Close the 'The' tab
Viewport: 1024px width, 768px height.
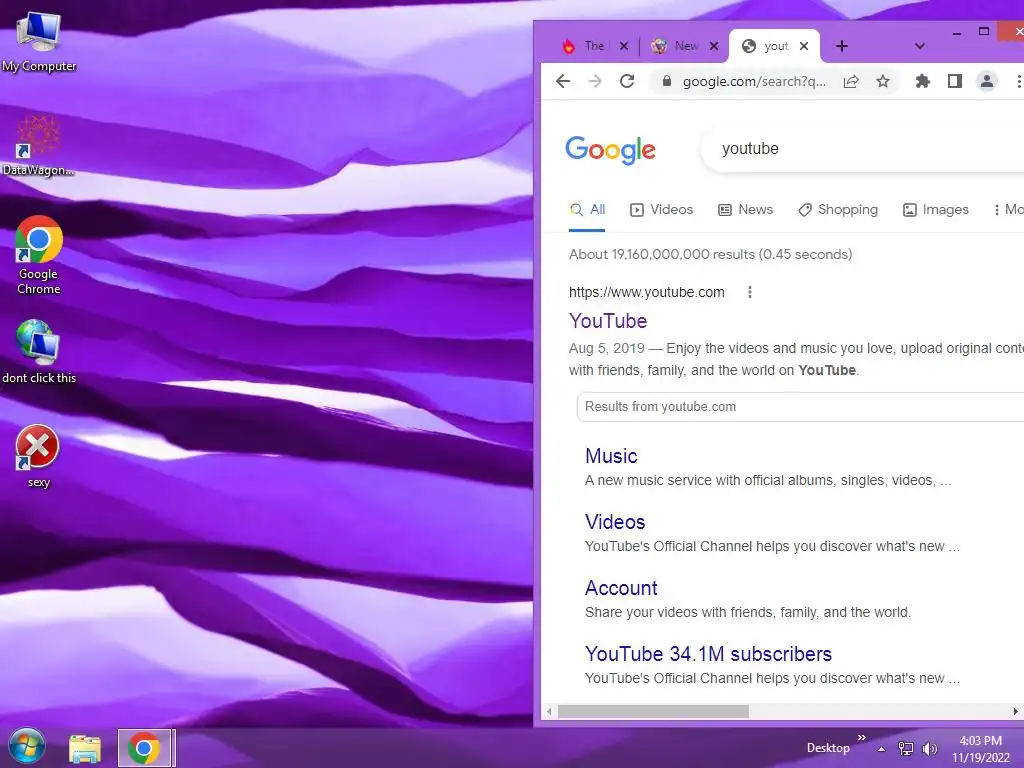[624, 46]
